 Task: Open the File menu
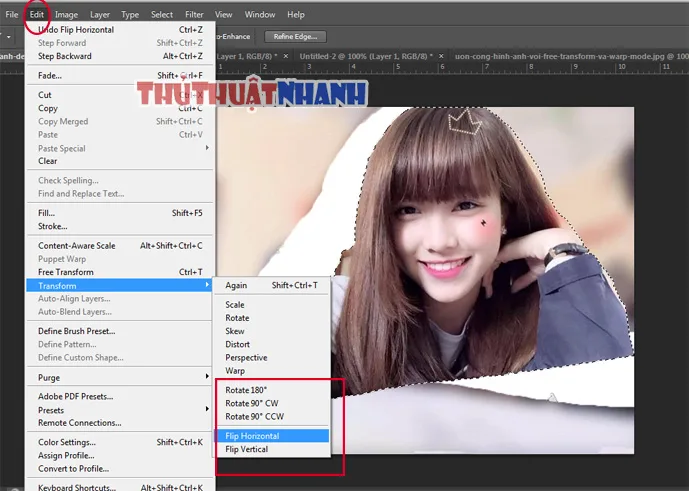pyautogui.click(x=11, y=15)
